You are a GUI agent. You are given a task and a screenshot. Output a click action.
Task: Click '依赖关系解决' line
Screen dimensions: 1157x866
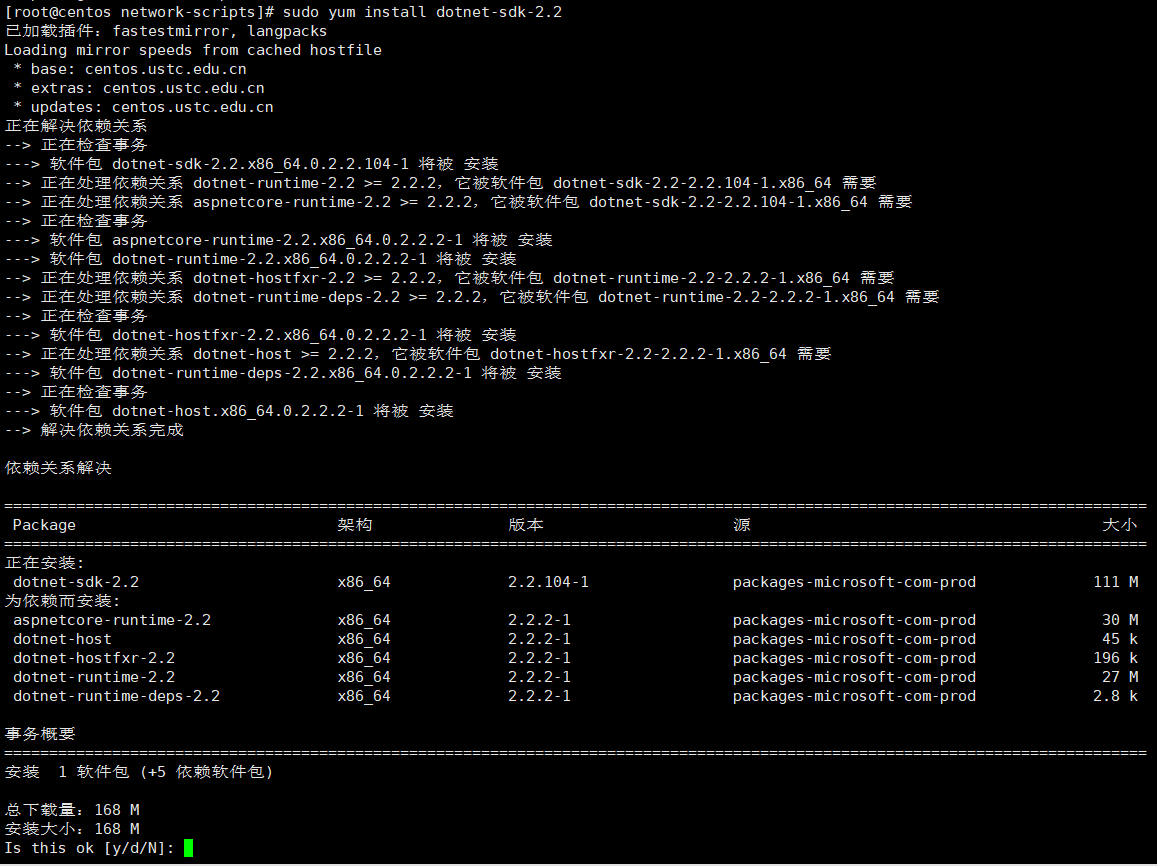(x=58, y=468)
